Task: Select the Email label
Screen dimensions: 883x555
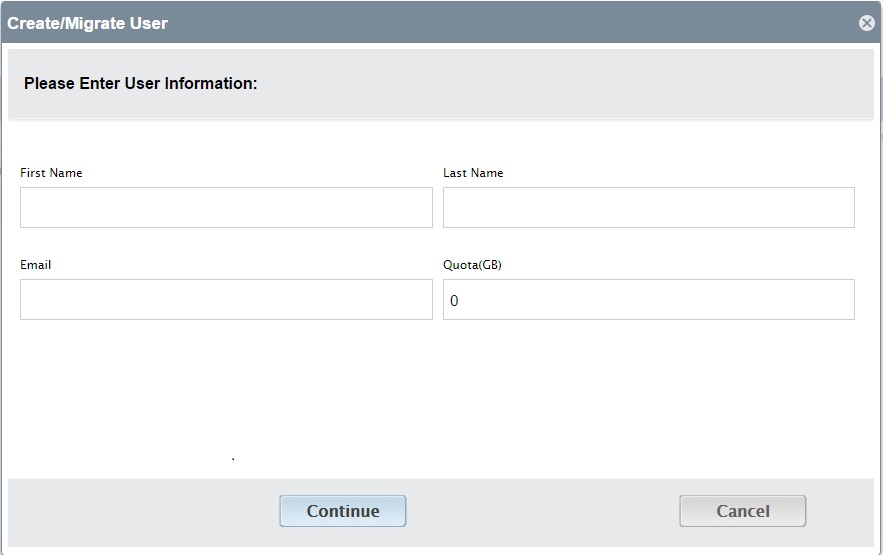Action: [x=35, y=265]
